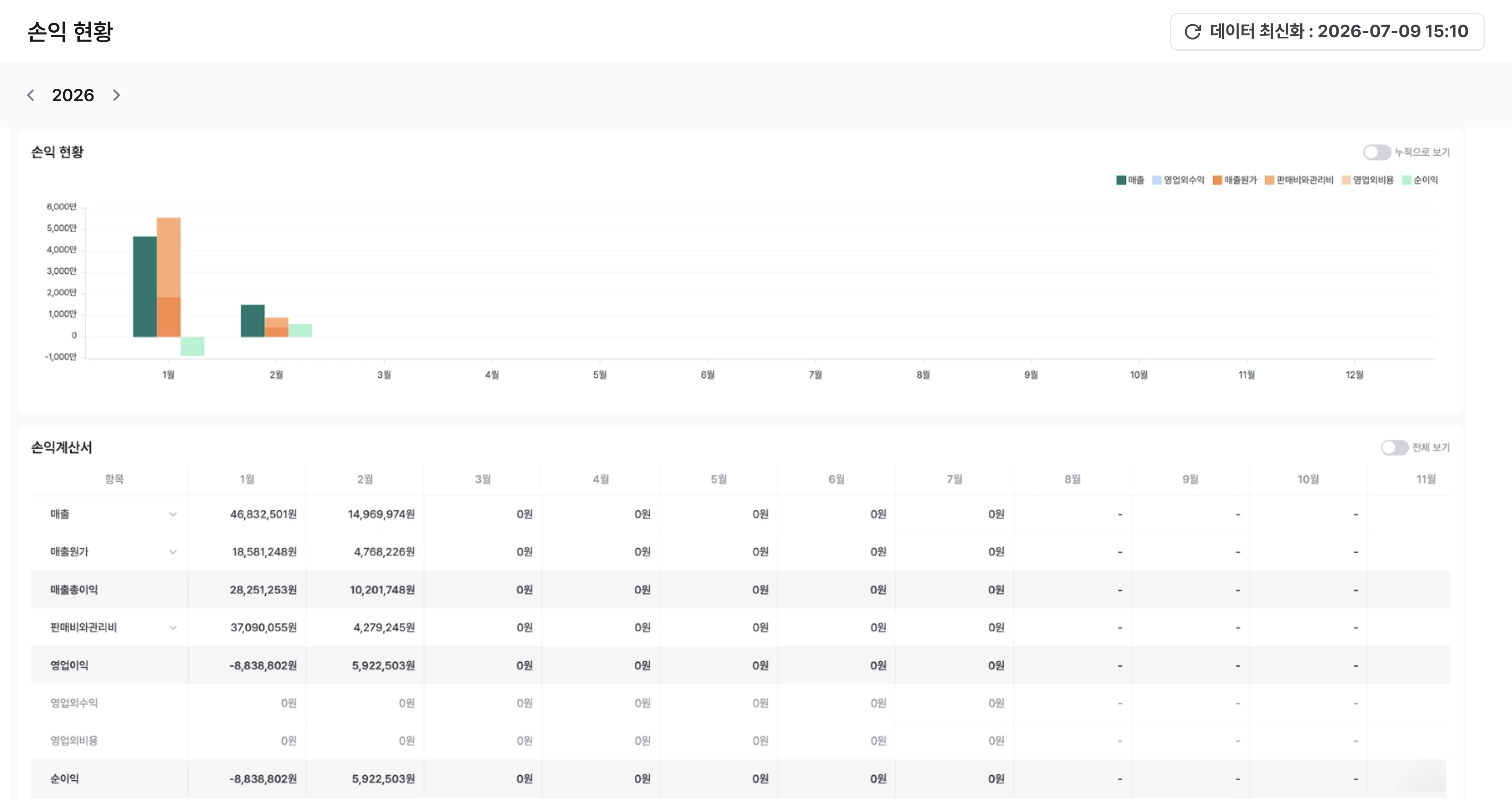This screenshot has height=800, width=1512.
Task: Expand the 판매비와관리비 row chevron
Action: [173, 628]
